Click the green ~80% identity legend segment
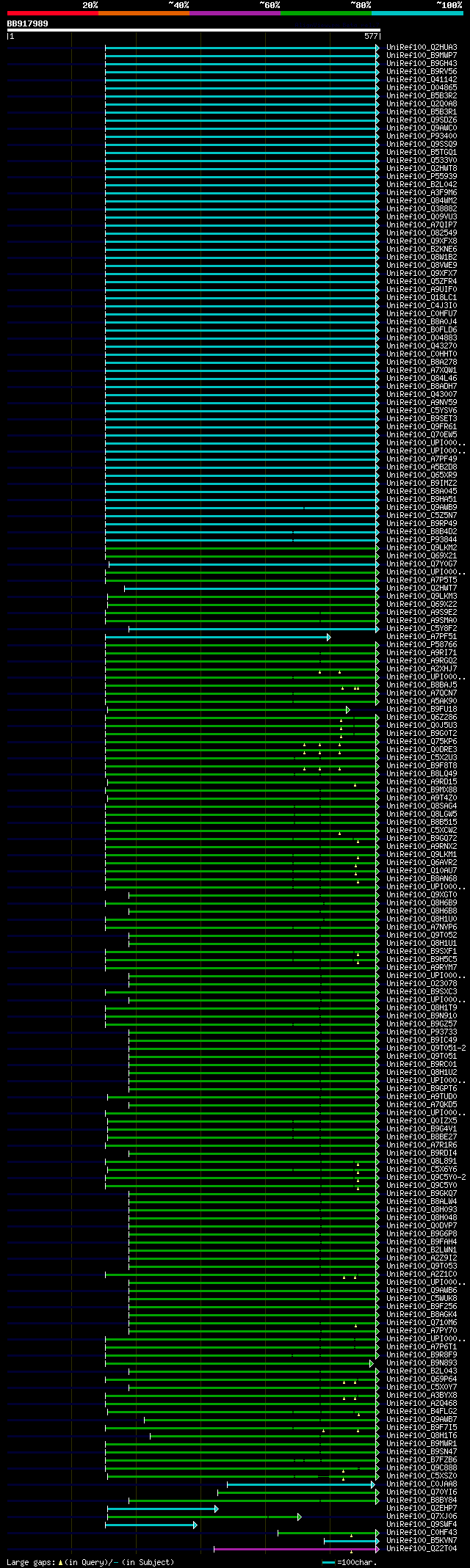470x1568 pixels. pos(326,13)
